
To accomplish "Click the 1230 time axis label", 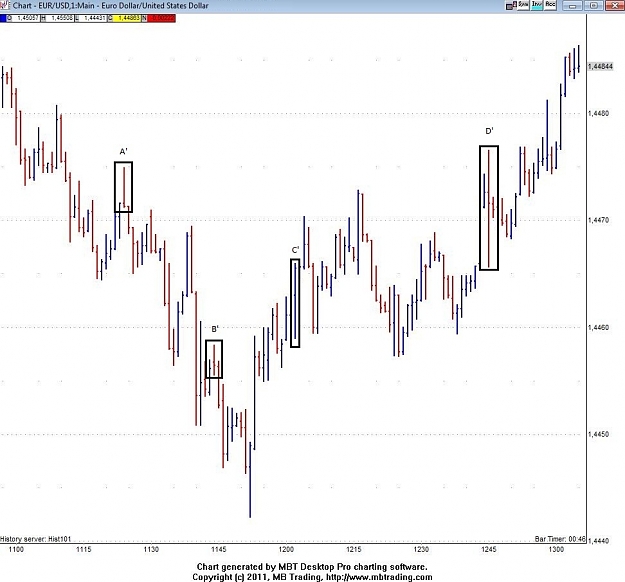I will (x=421, y=549).
